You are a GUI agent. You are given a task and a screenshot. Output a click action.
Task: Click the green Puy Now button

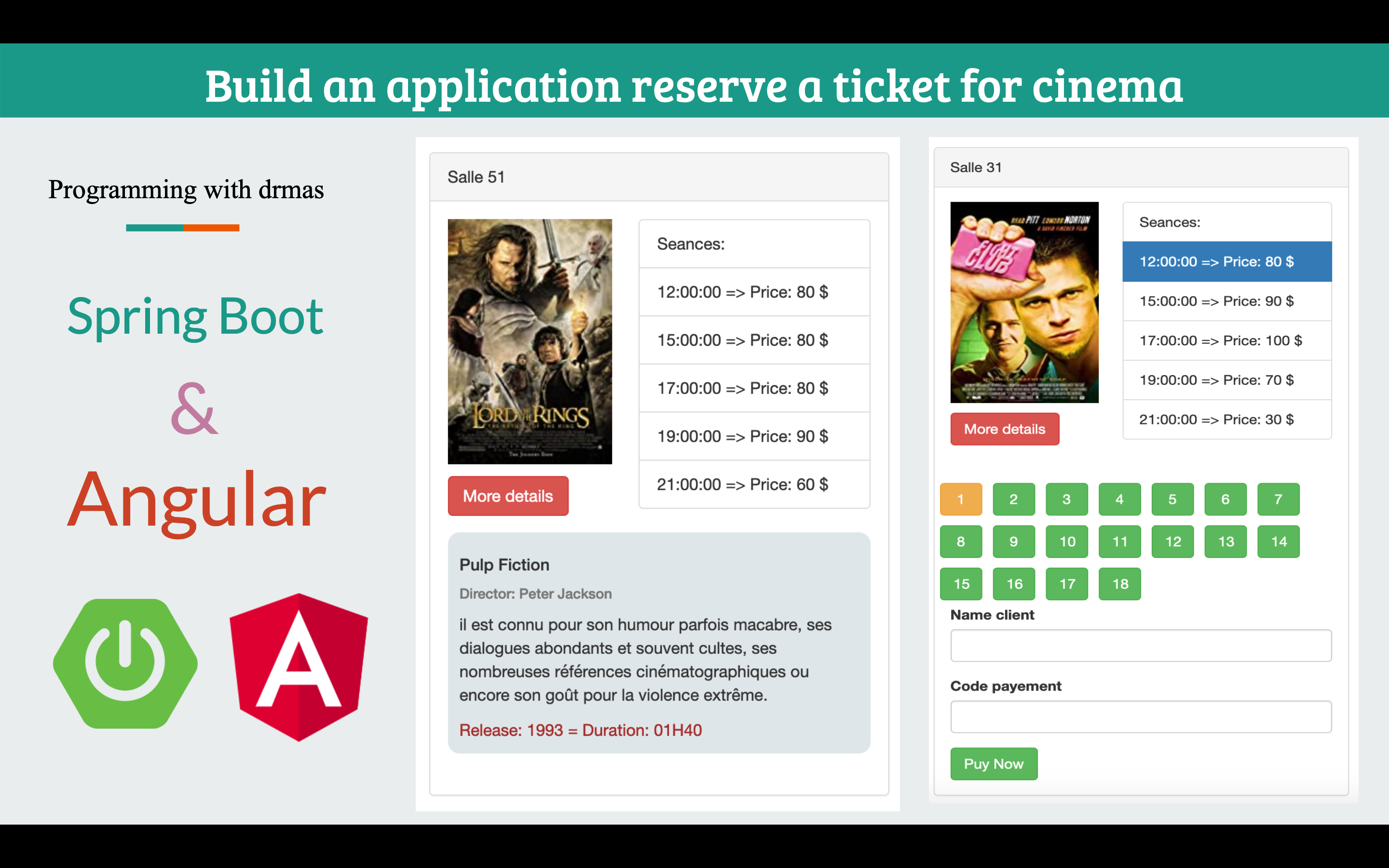(x=994, y=763)
